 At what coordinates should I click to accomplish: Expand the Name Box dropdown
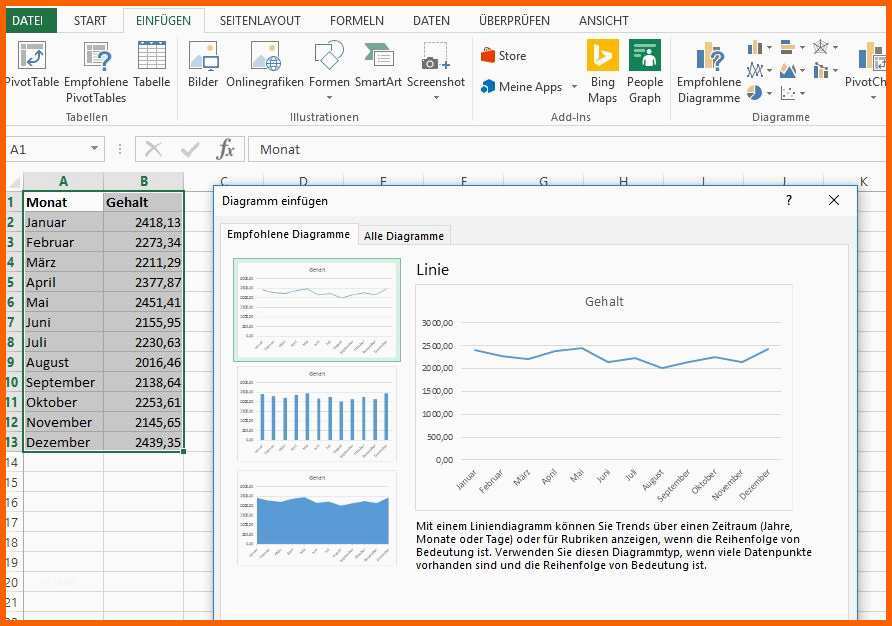click(x=94, y=149)
